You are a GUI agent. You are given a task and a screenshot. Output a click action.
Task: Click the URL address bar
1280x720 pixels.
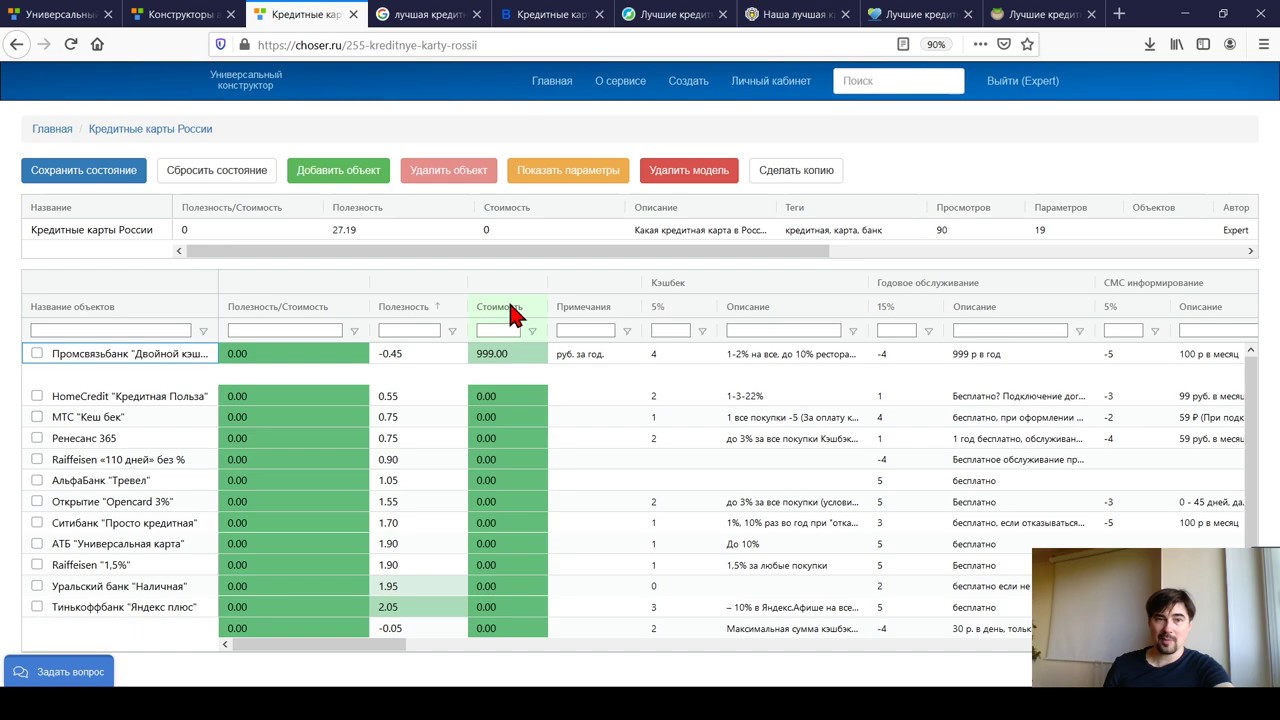tap(570, 45)
